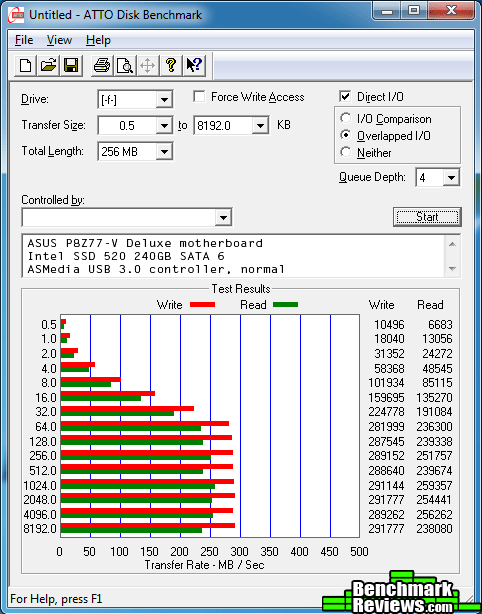Click write value 10496 for 0.5 KB
The height and width of the screenshot is (614, 482).
coord(389,325)
